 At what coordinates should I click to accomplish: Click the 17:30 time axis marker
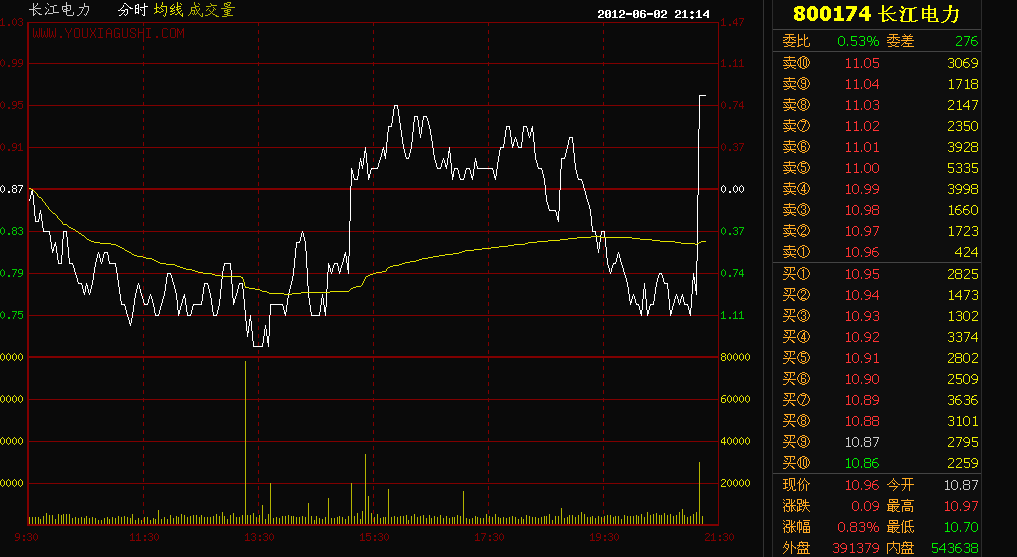click(489, 537)
